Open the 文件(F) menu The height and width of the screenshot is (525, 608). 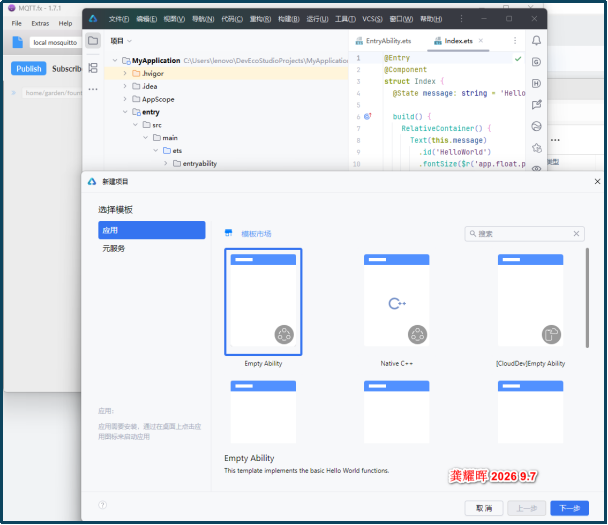pos(119,19)
